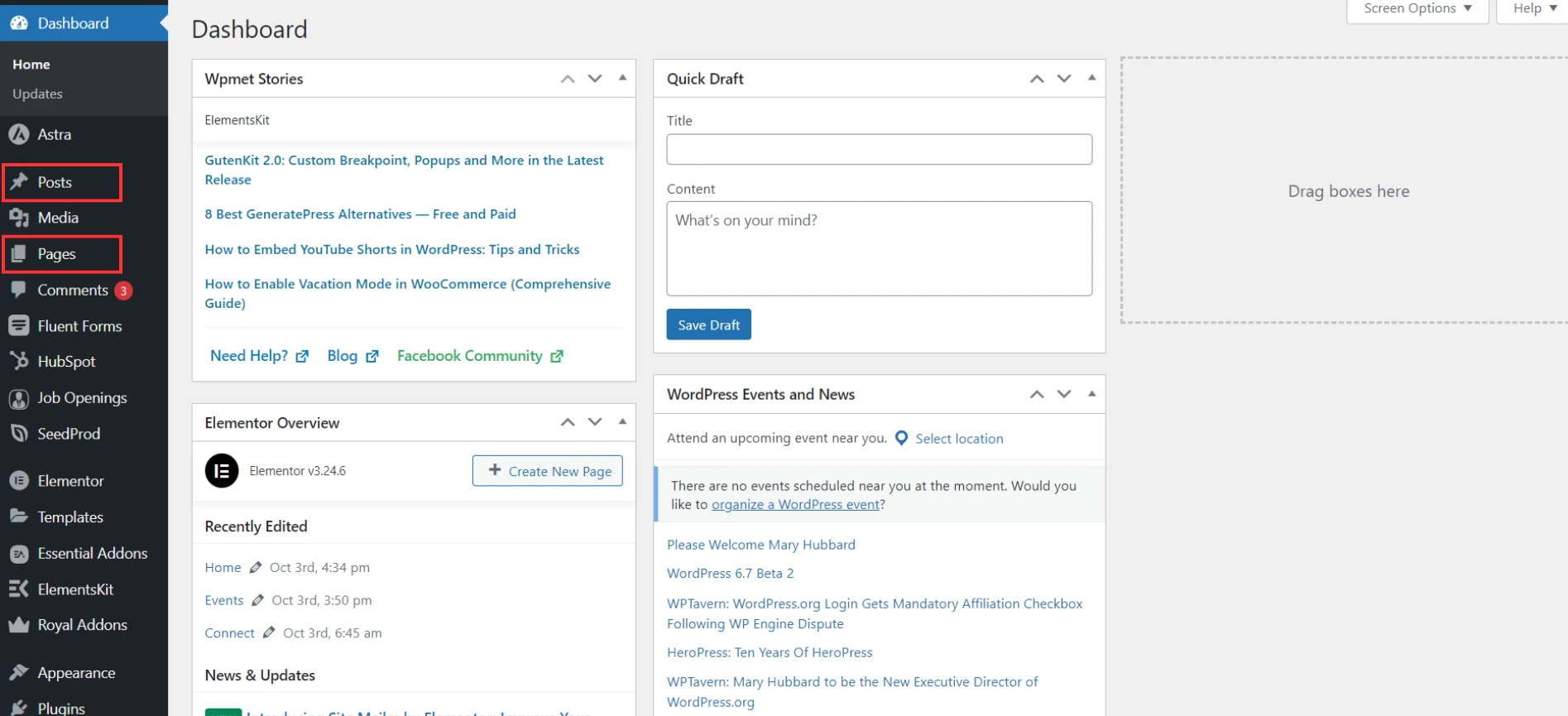The image size is (1568, 716).
Task: Move WordPress Events and News box up
Action: (x=1037, y=395)
